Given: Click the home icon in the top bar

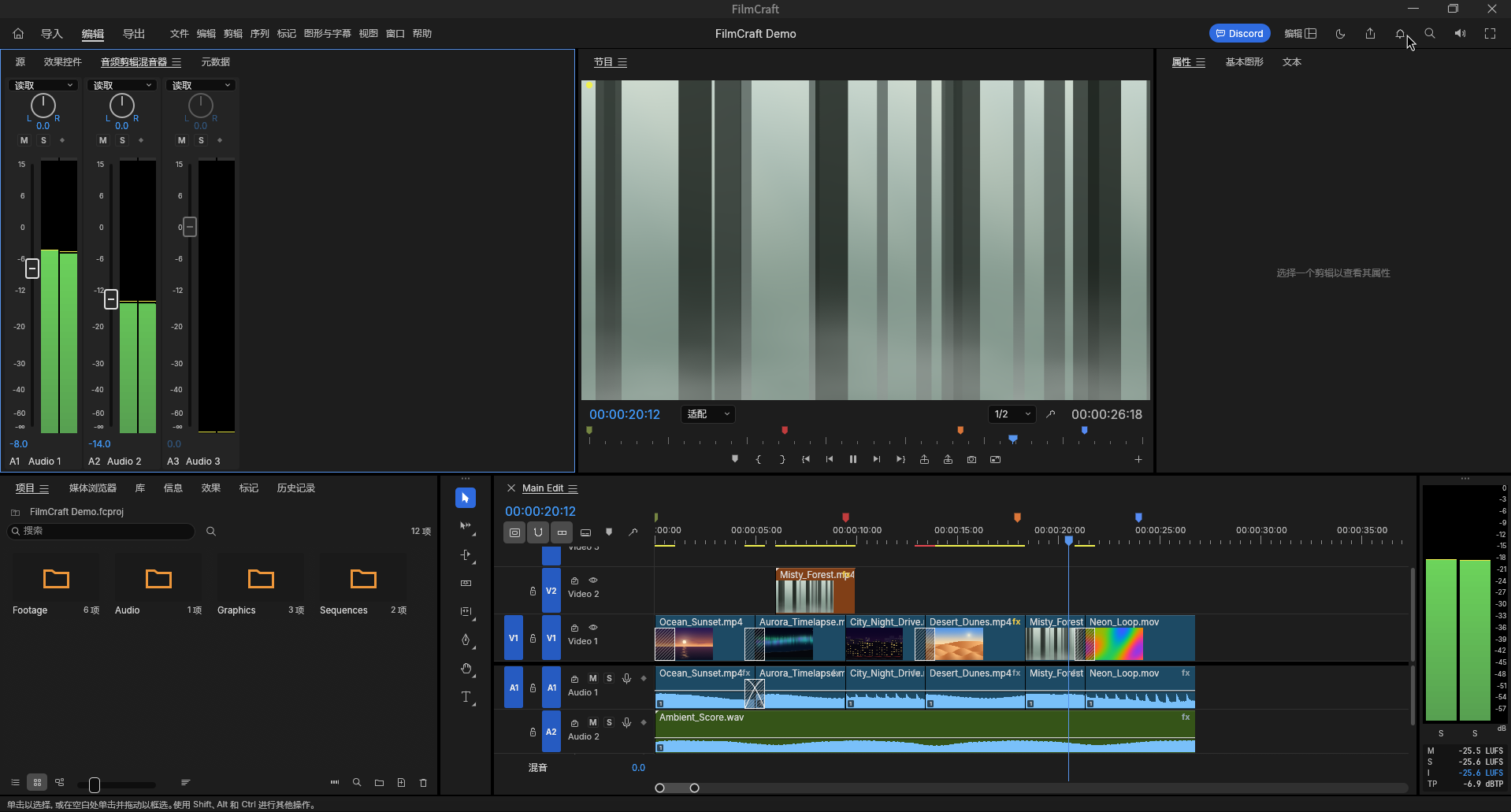Looking at the screenshot, I should pos(18,33).
